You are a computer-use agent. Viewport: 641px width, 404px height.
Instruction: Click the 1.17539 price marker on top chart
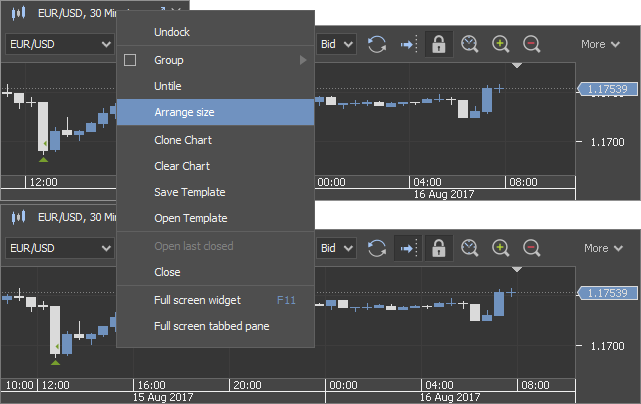607,89
